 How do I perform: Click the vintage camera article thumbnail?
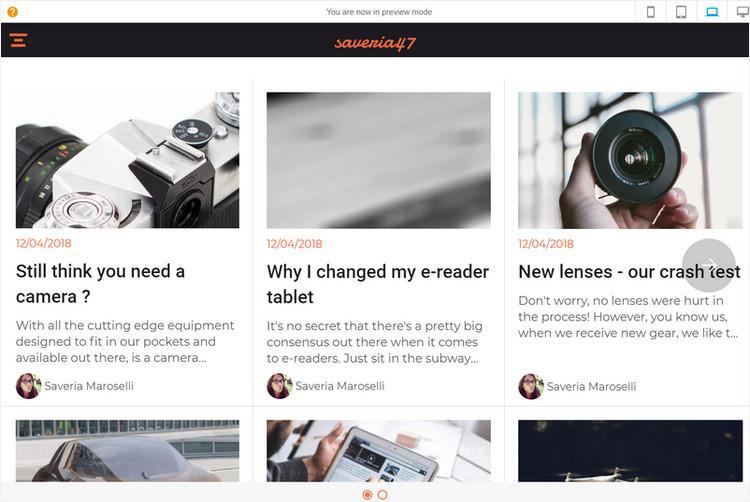(x=127, y=160)
